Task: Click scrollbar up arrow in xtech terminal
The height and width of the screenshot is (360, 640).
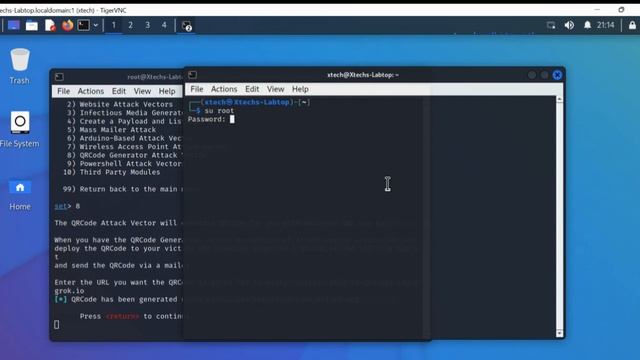Action: click(560, 100)
